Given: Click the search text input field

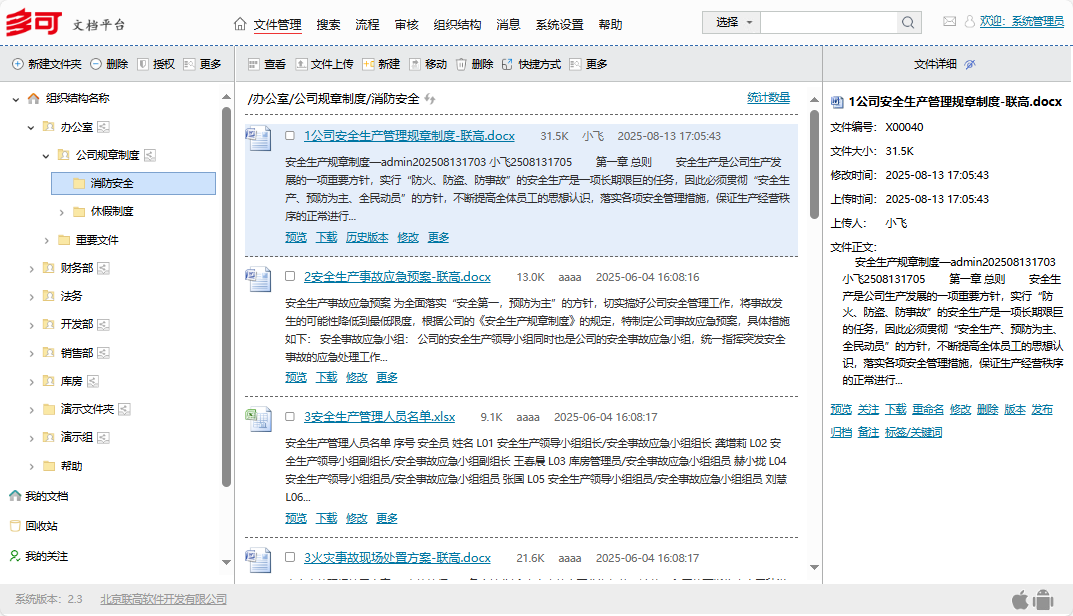Looking at the screenshot, I should (829, 23).
